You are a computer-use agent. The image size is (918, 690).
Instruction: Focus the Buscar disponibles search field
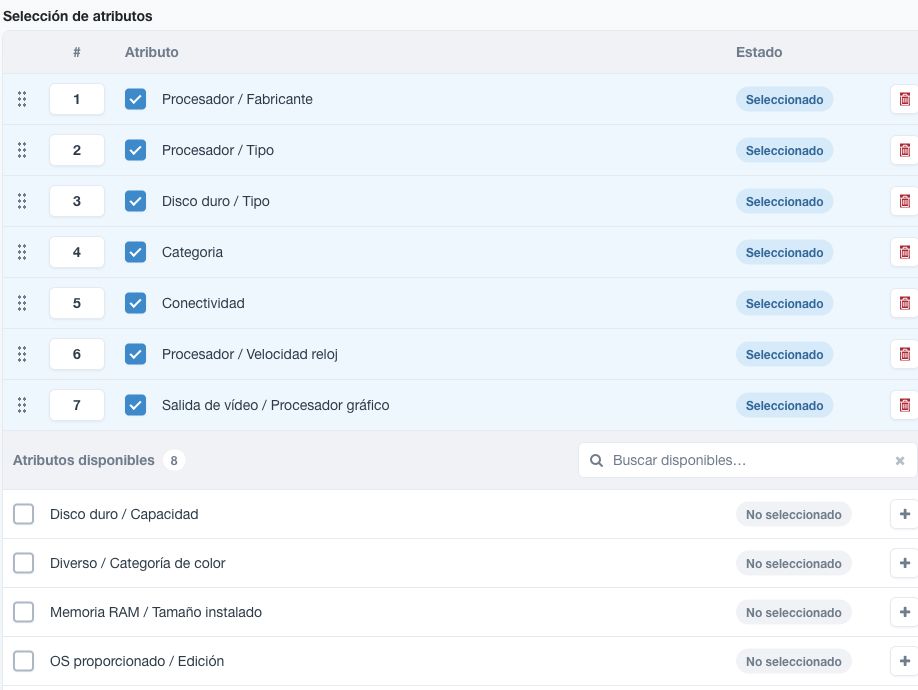pyautogui.click(x=749, y=461)
